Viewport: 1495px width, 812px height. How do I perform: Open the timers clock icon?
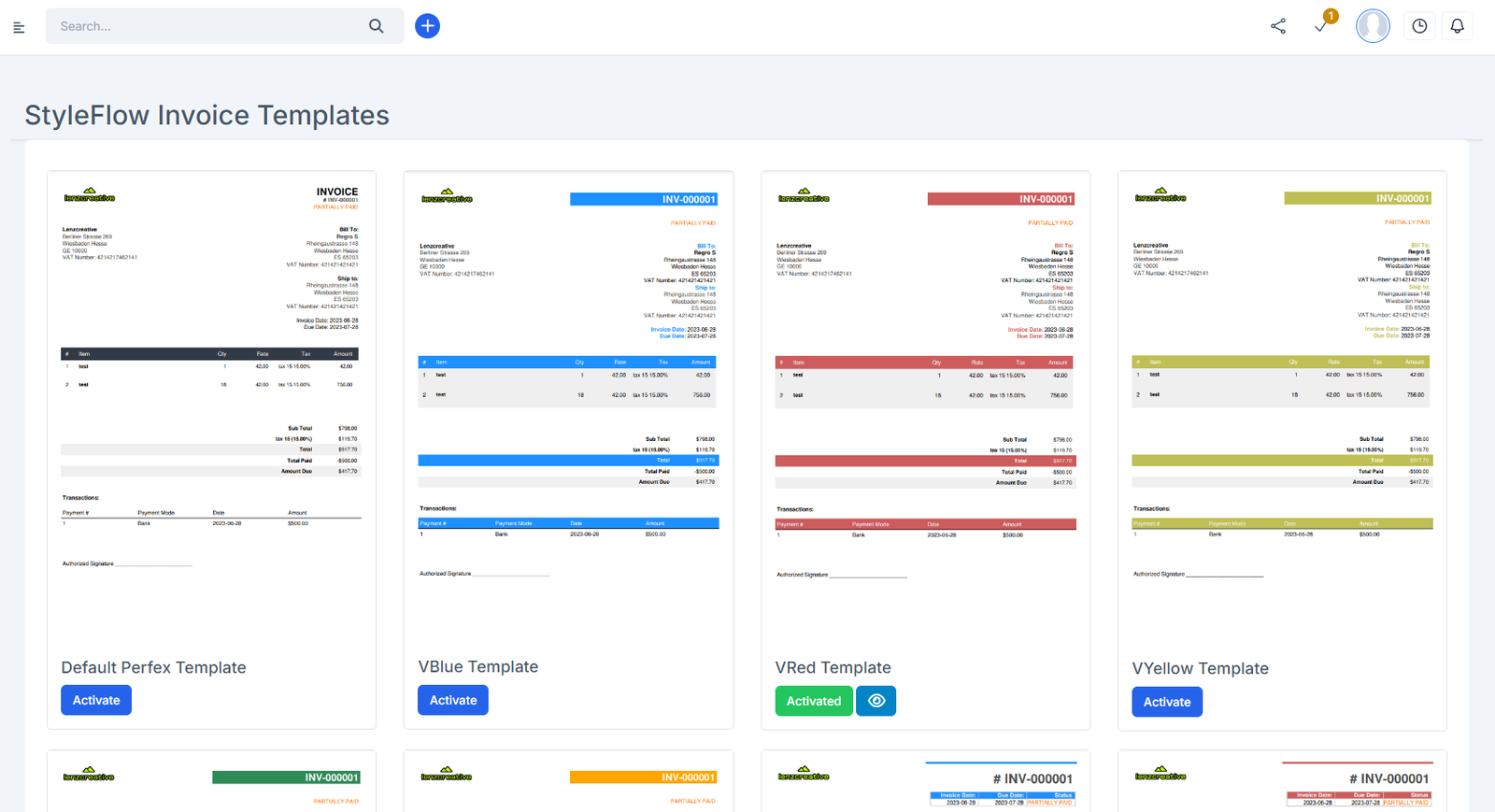(1419, 26)
